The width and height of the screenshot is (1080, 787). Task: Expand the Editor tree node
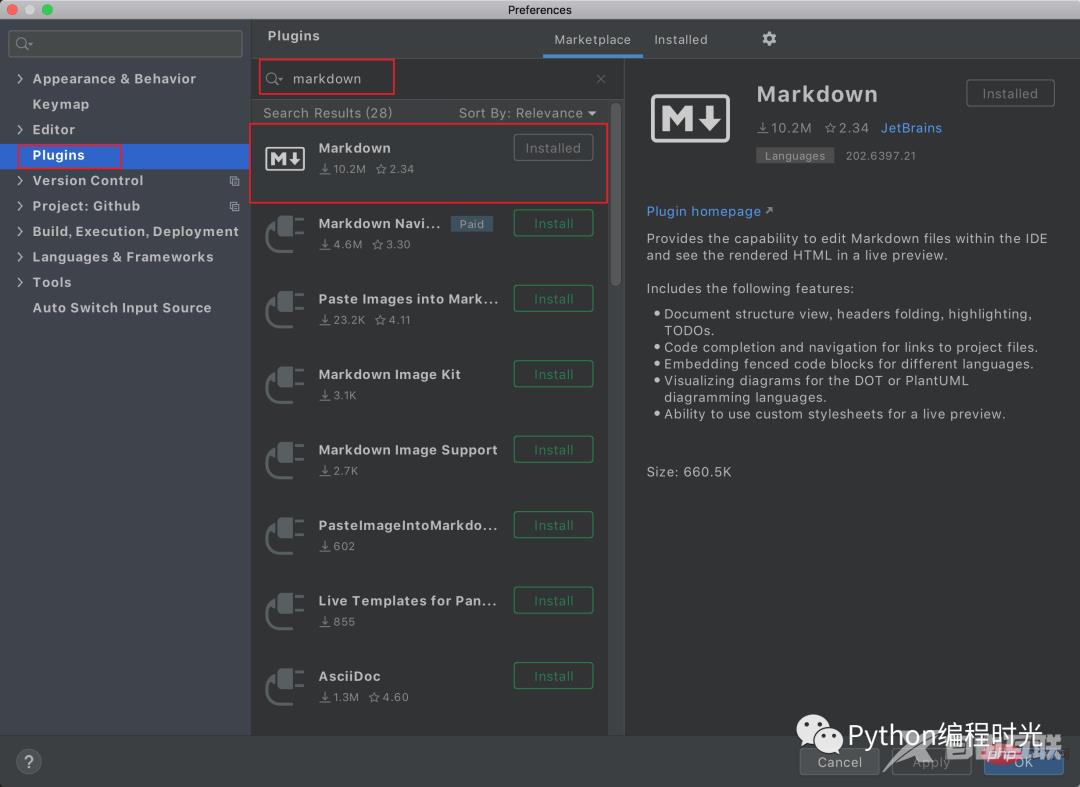pyautogui.click(x=20, y=129)
